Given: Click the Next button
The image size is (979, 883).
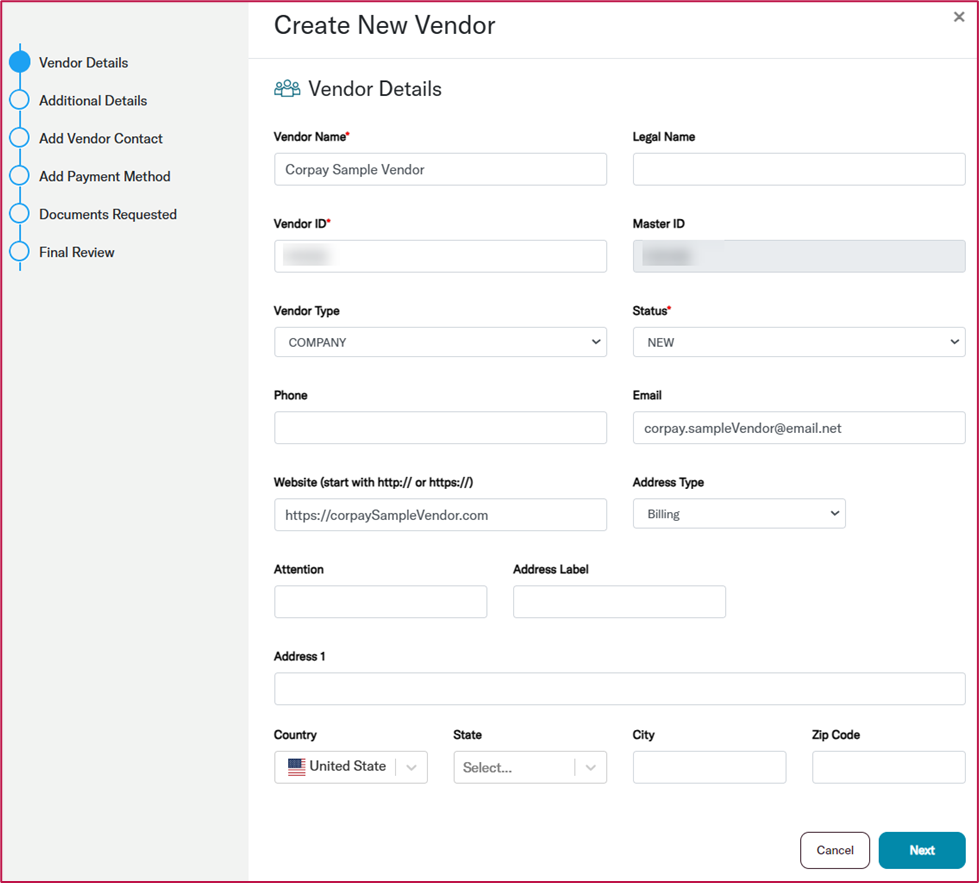Looking at the screenshot, I should click(921, 850).
